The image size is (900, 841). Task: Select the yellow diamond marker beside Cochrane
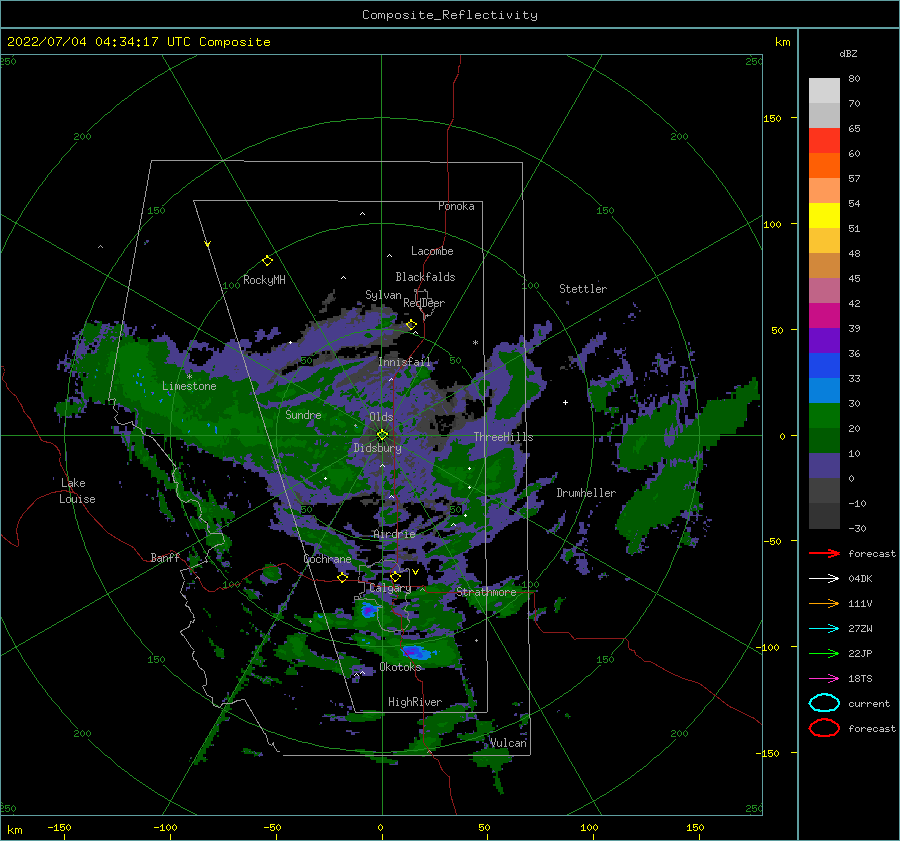tap(343, 578)
